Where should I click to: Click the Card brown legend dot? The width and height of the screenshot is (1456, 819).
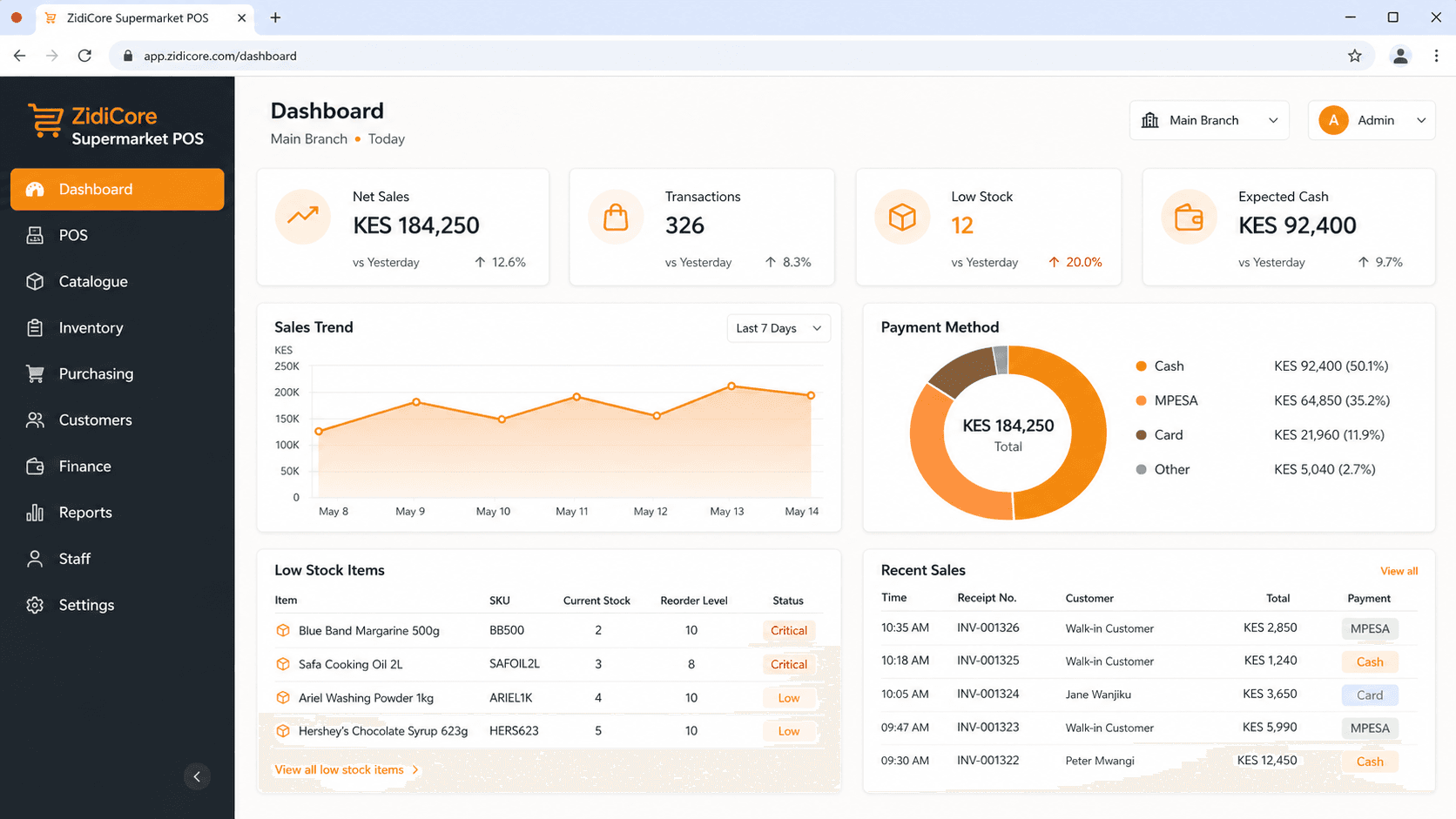click(x=1141, y=435)
